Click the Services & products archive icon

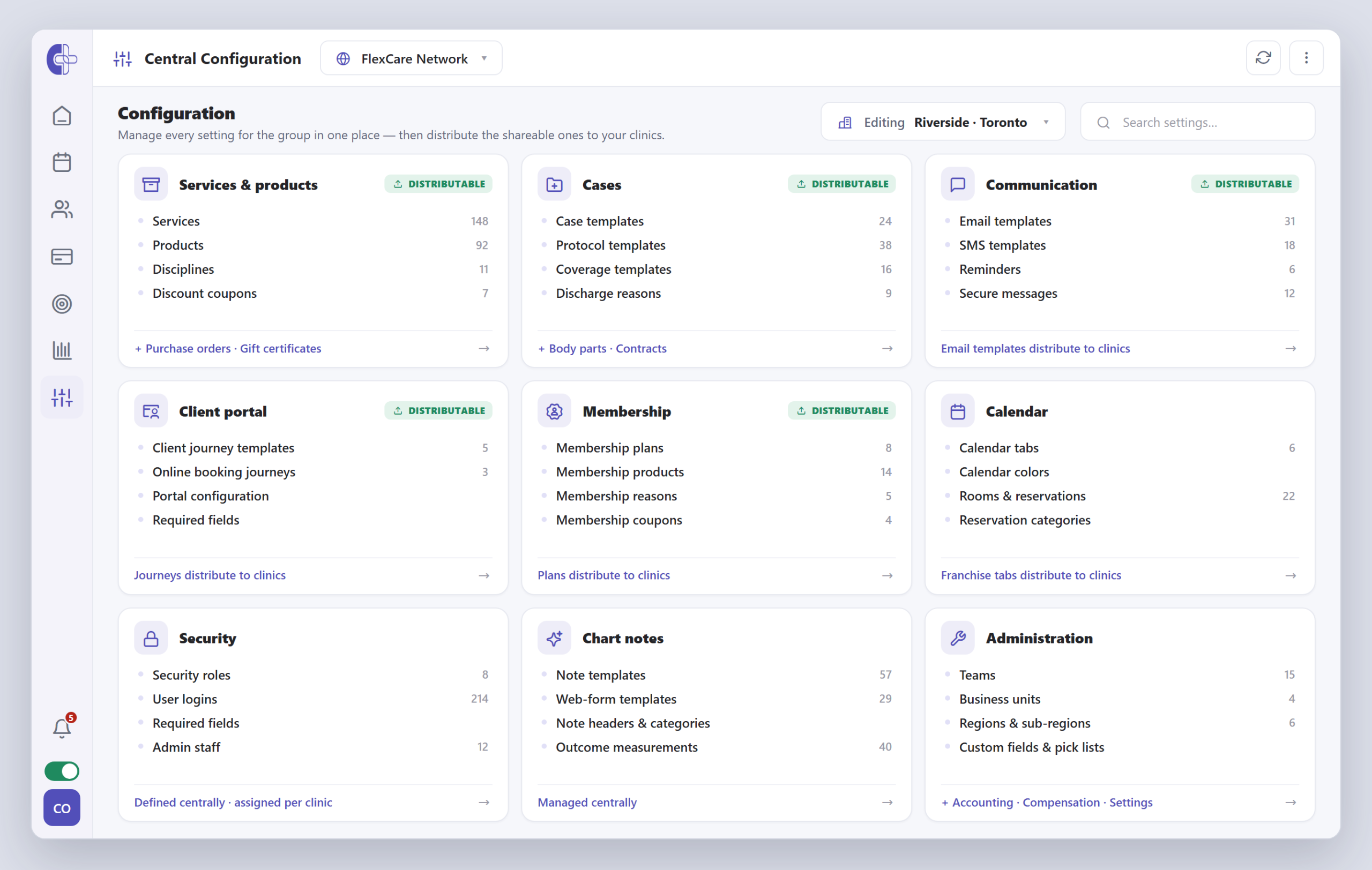pyautogui.click(x=151, y=184)
